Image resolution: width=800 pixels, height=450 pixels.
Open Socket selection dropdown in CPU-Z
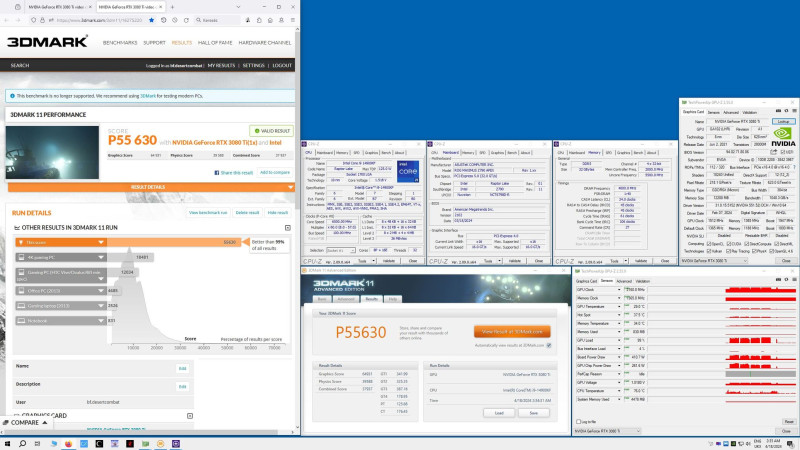(x=340, y=251)
